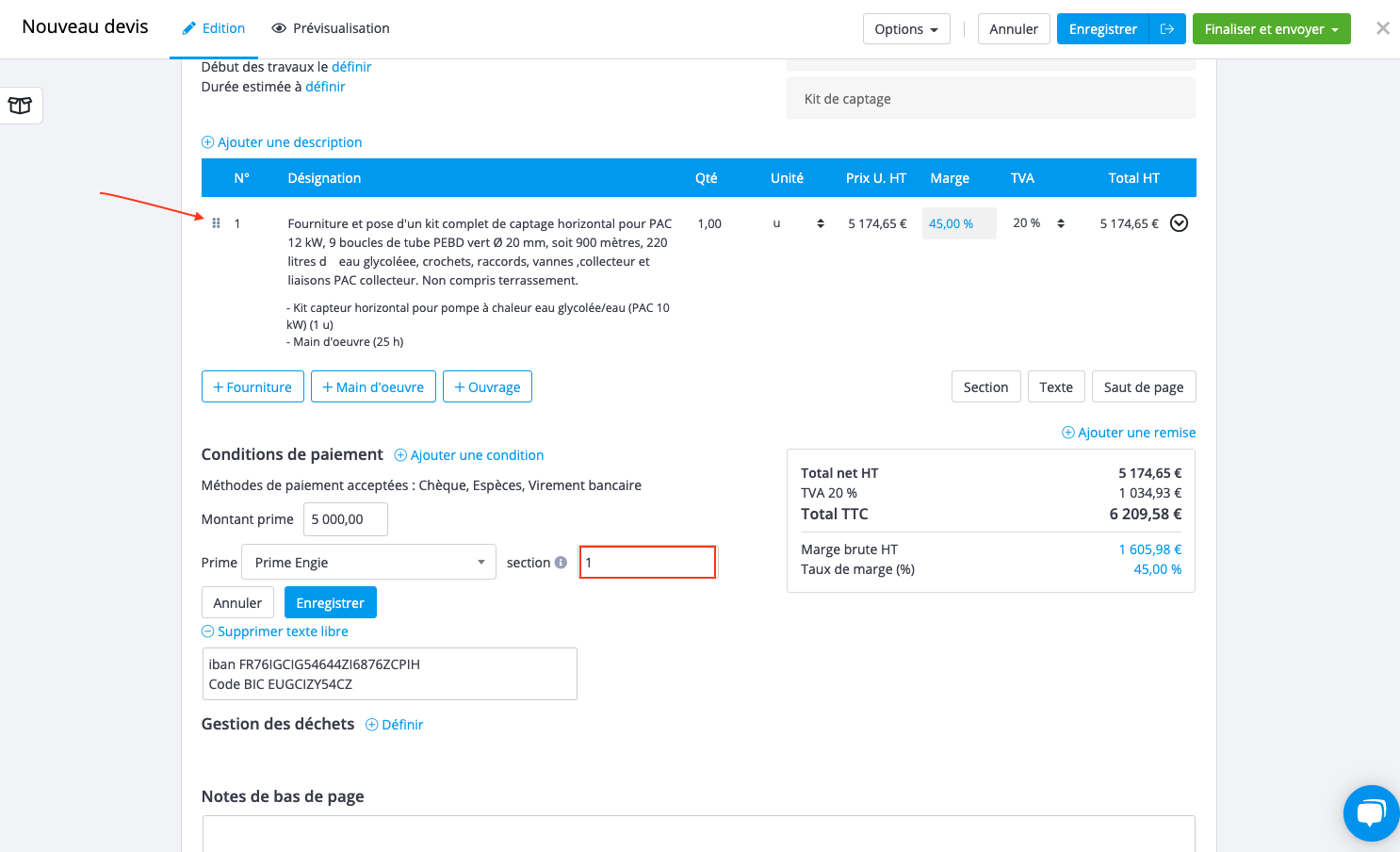Define the Durée estimée link
1400x852 pixels.
[x=325, y=87]
